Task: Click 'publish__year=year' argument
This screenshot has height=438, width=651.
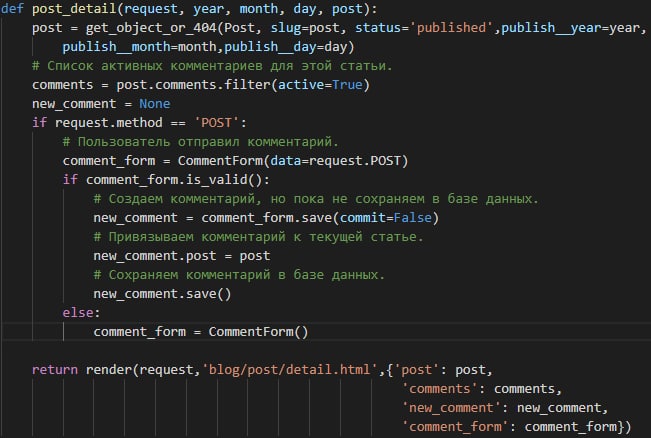Action: coord(570,28)
